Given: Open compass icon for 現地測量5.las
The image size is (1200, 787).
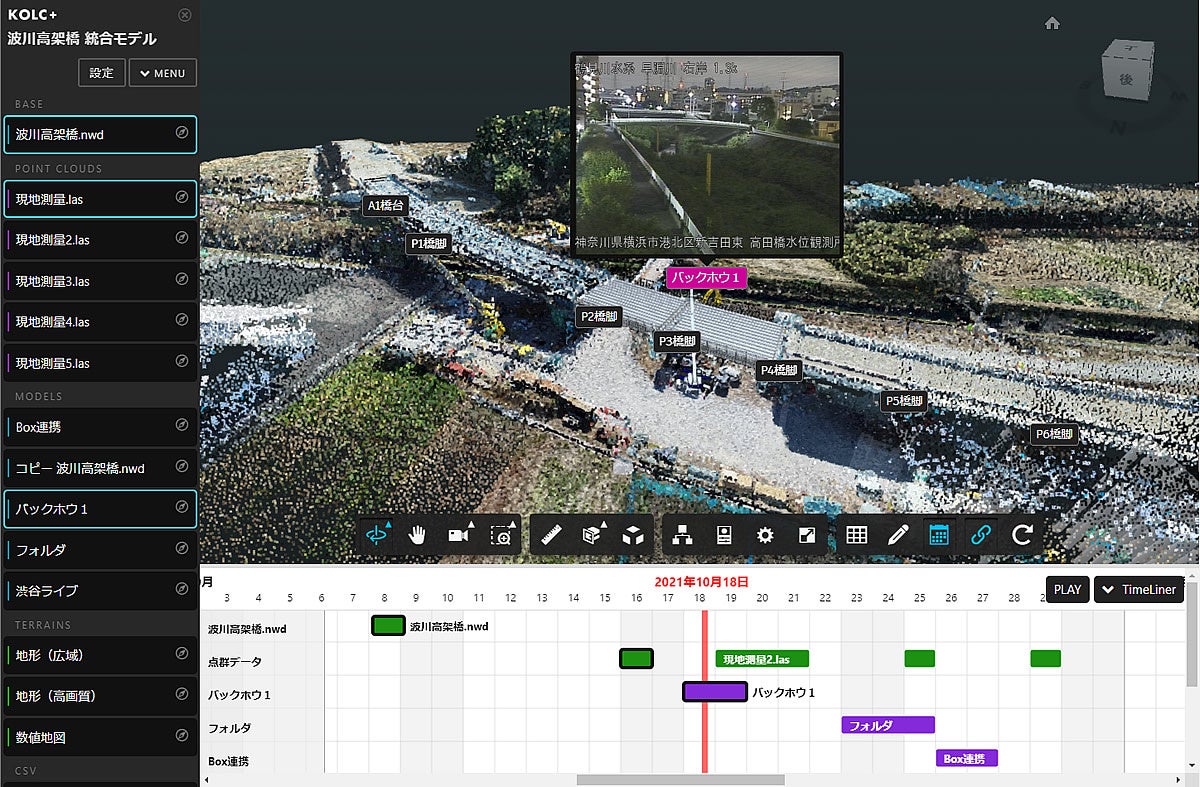Looking at the screenshot, I should [x=182, y=362].
